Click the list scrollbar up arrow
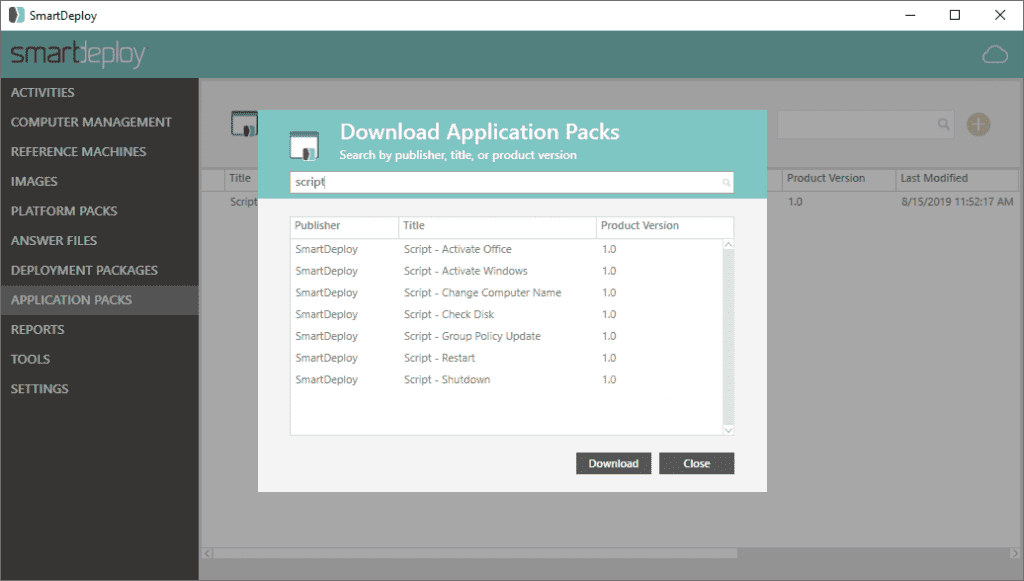 click(728, 244)
